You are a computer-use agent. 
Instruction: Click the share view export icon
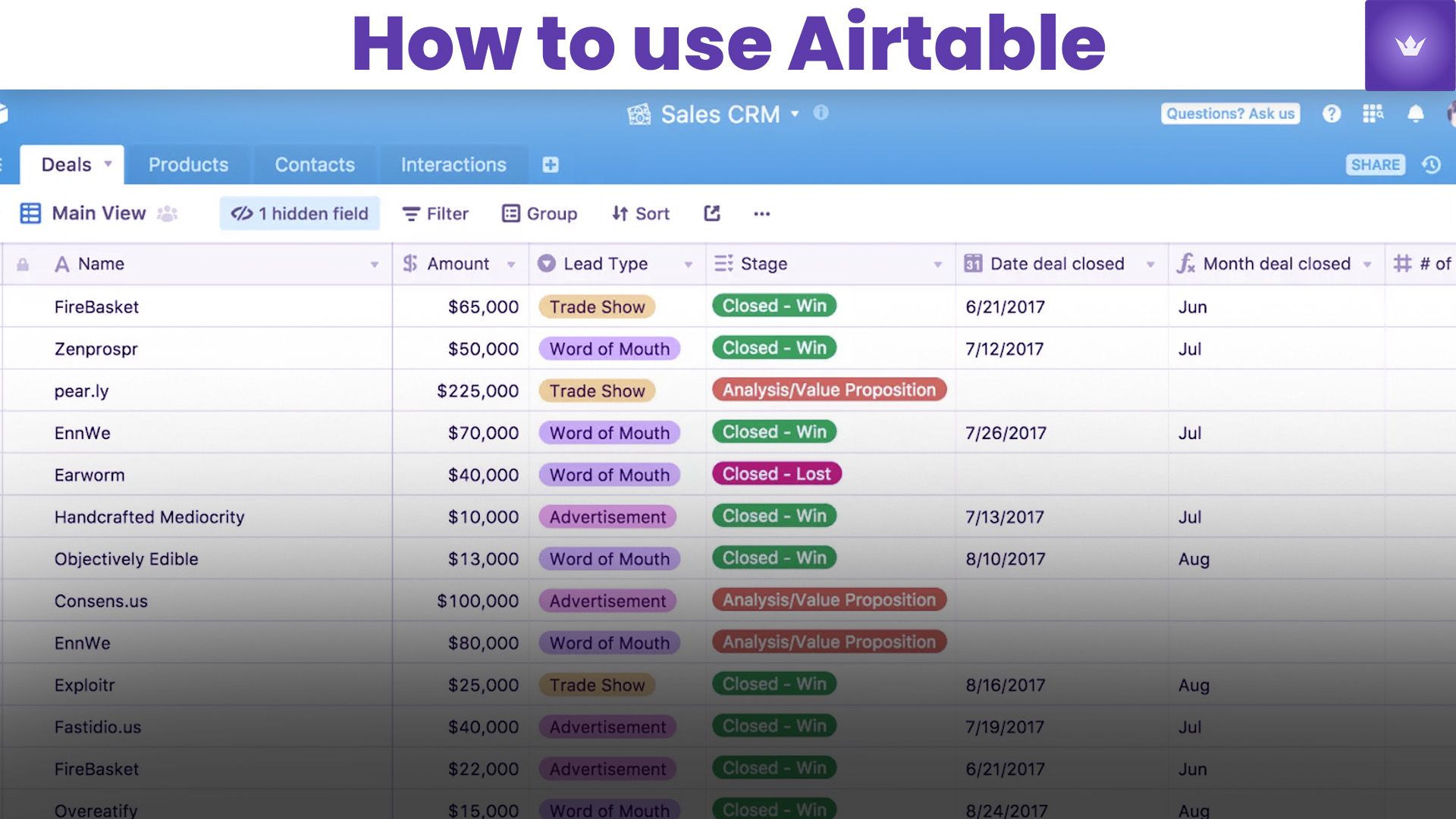pyautogui.click(x=711, y=214)
